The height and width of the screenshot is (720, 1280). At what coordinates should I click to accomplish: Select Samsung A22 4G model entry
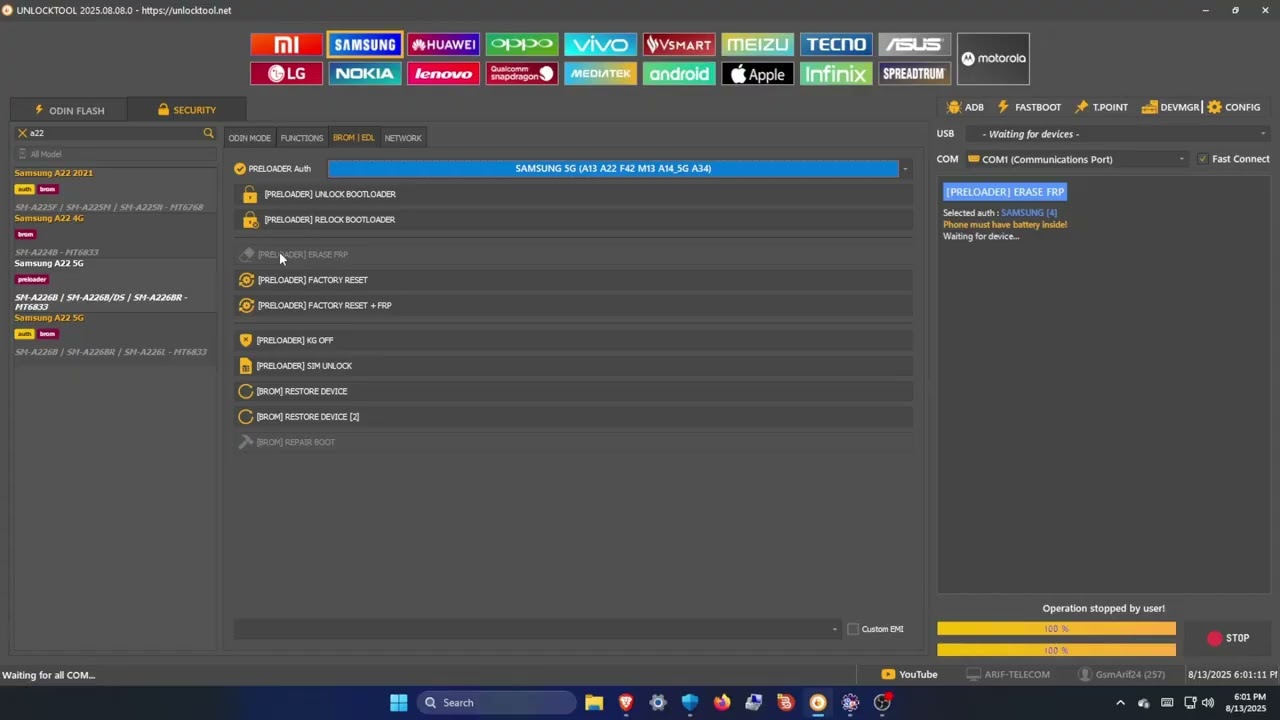115,235
